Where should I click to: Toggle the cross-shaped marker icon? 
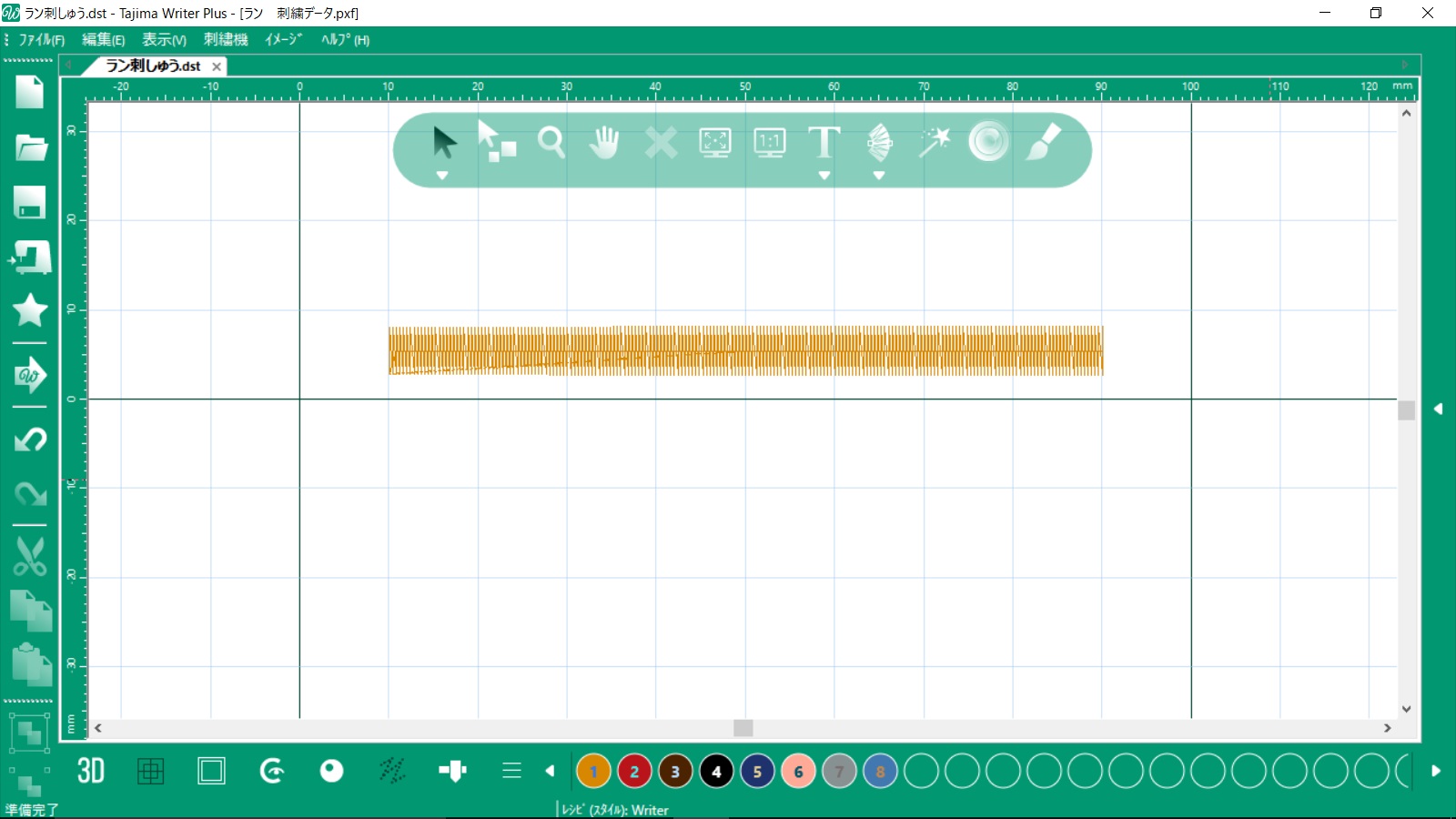pyautogui.click(x=452, y=771)
